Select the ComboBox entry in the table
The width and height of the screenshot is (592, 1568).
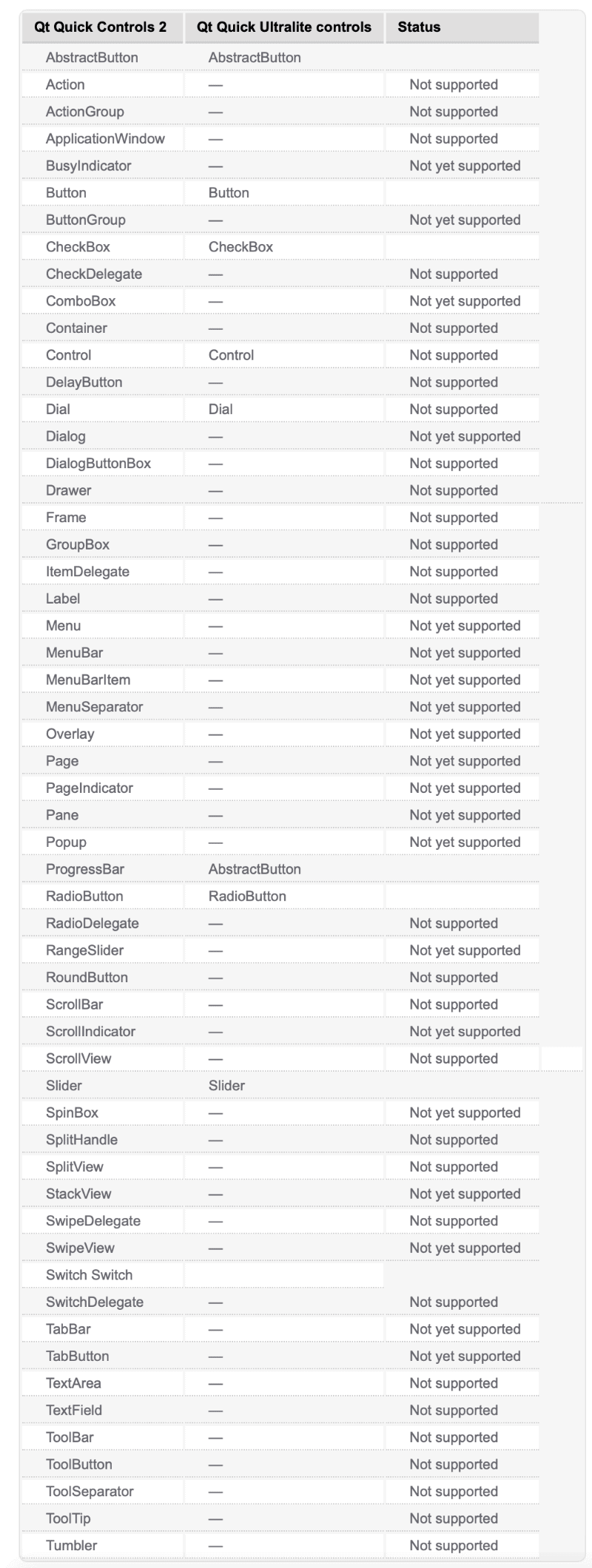tap(81, 301)
